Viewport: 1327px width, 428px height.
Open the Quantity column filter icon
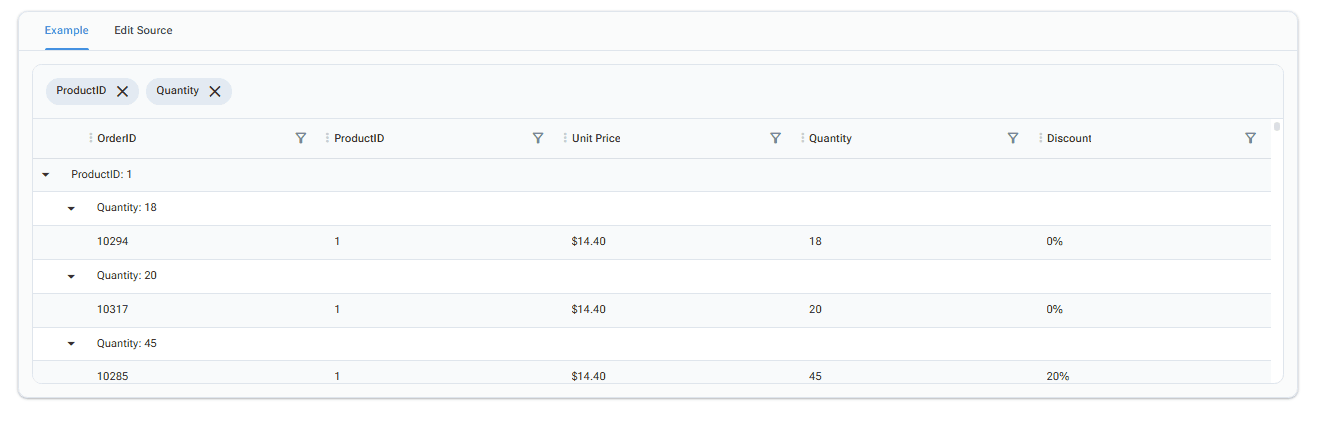coord(1013,138)
